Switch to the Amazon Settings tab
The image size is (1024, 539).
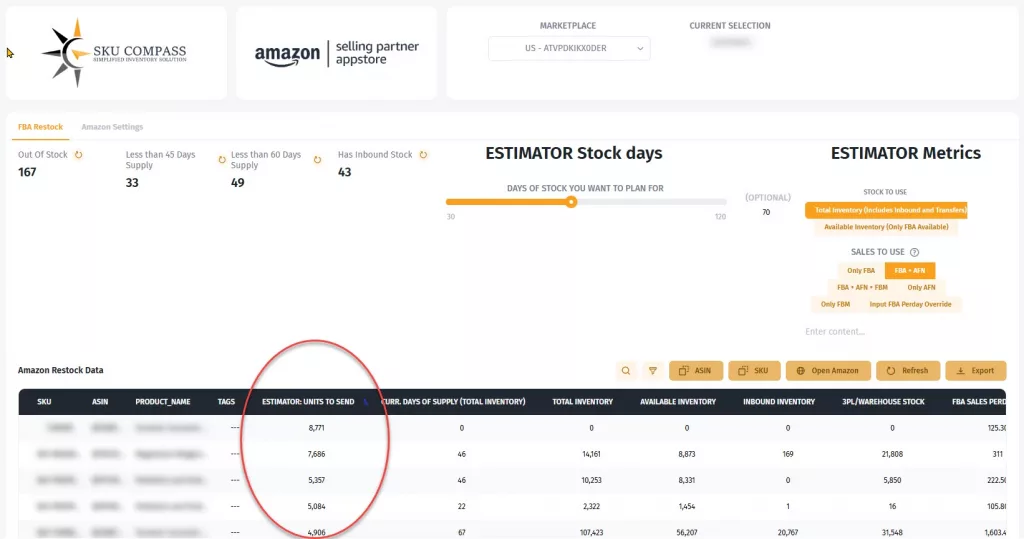tap(112, 127)
